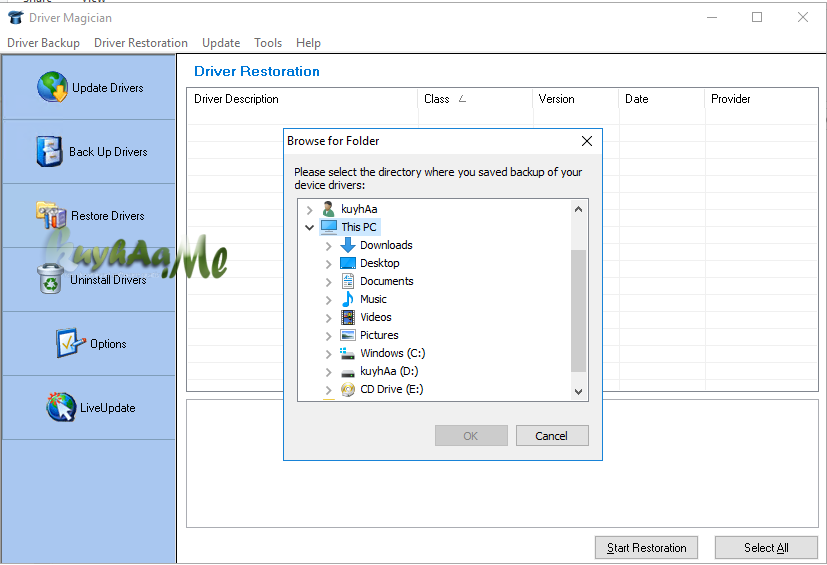Screen dimensions: 827x565
Task: Sort by Version column header
Action: 575,99
